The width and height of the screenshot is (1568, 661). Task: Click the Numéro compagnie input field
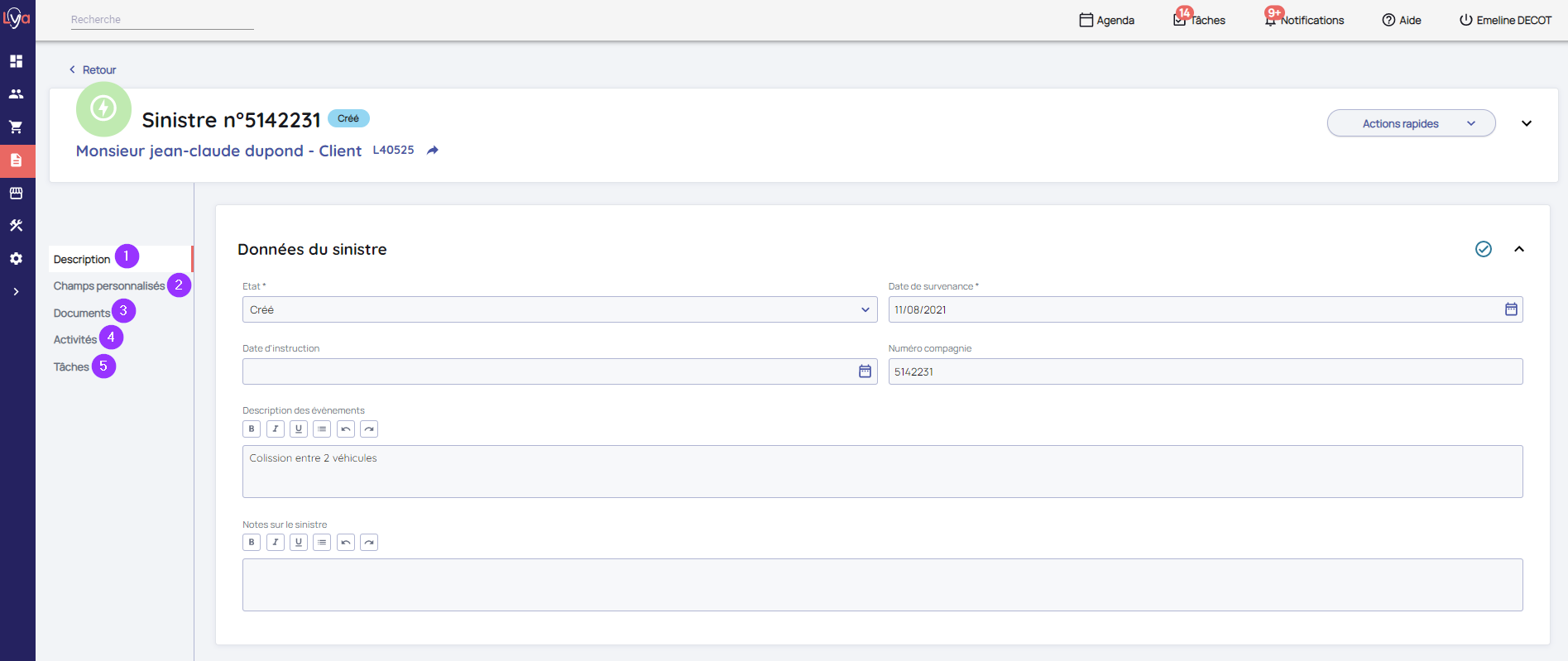(1204, 371)
